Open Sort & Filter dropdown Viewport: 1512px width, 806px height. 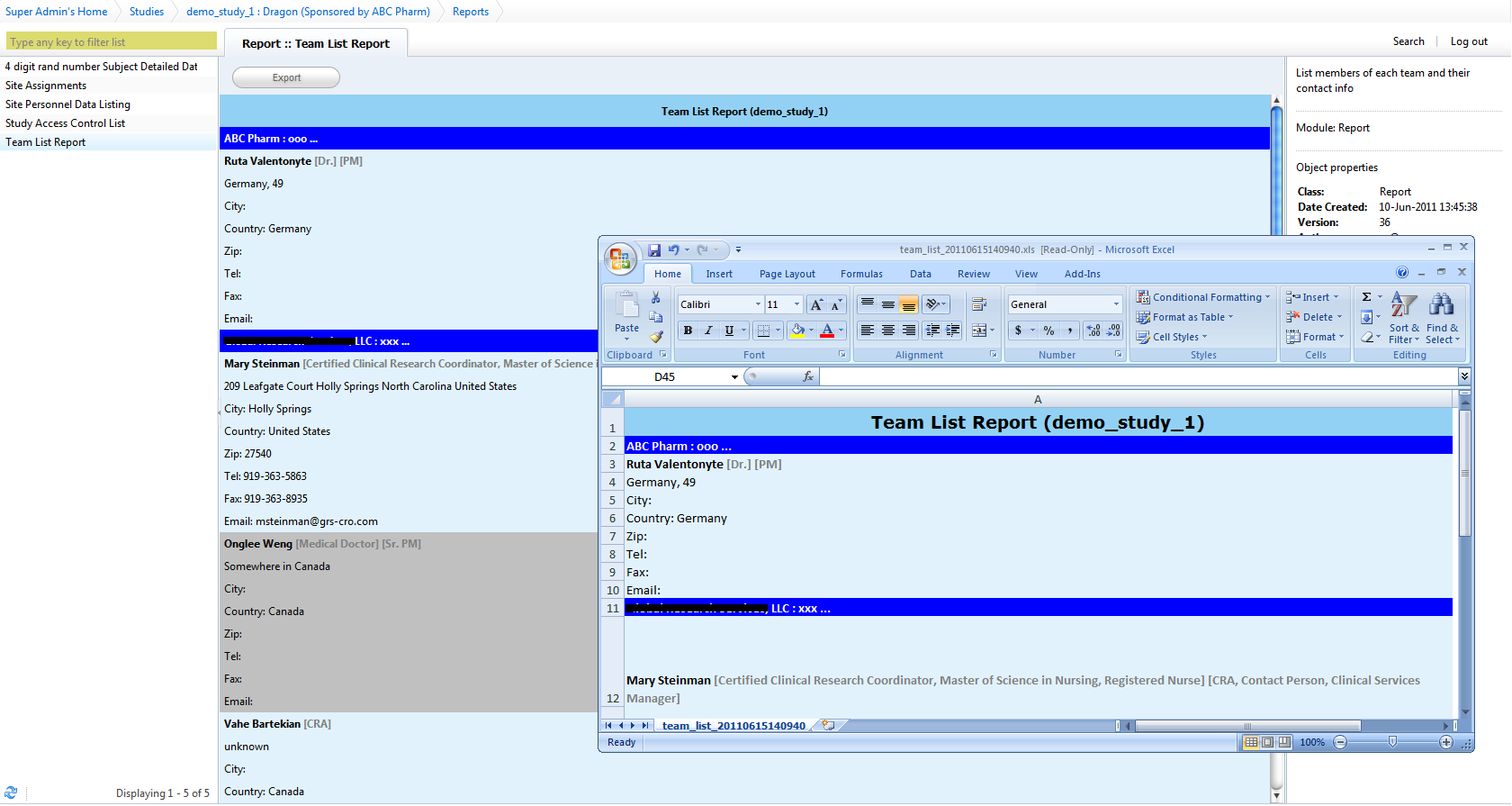[x=1404, y=318]
